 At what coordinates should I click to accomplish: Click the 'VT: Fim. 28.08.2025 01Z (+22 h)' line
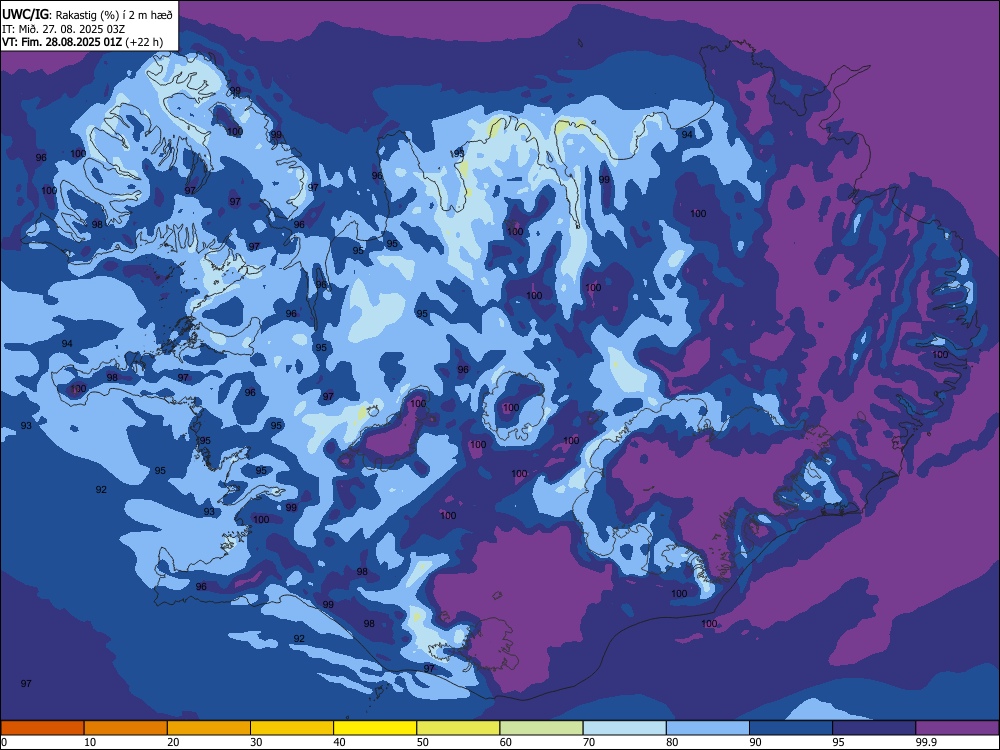click(82, 42)
